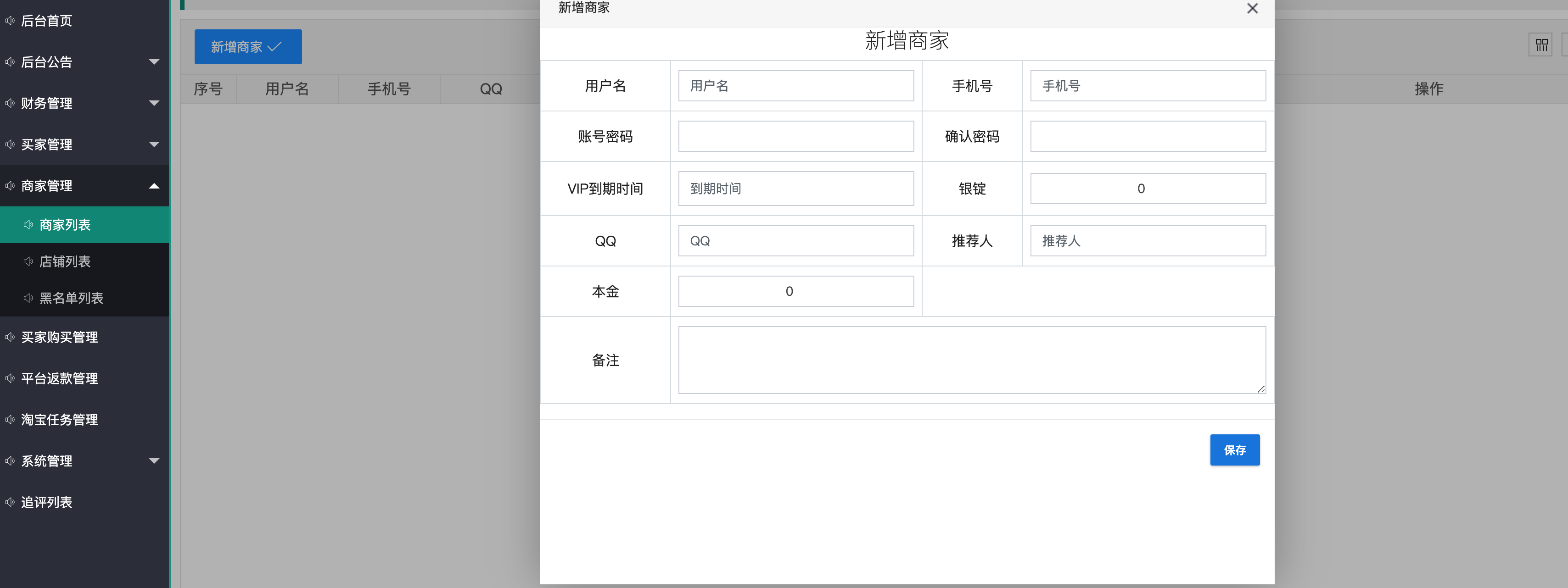Open 后台首页 in the sidebar

[84, 21]
